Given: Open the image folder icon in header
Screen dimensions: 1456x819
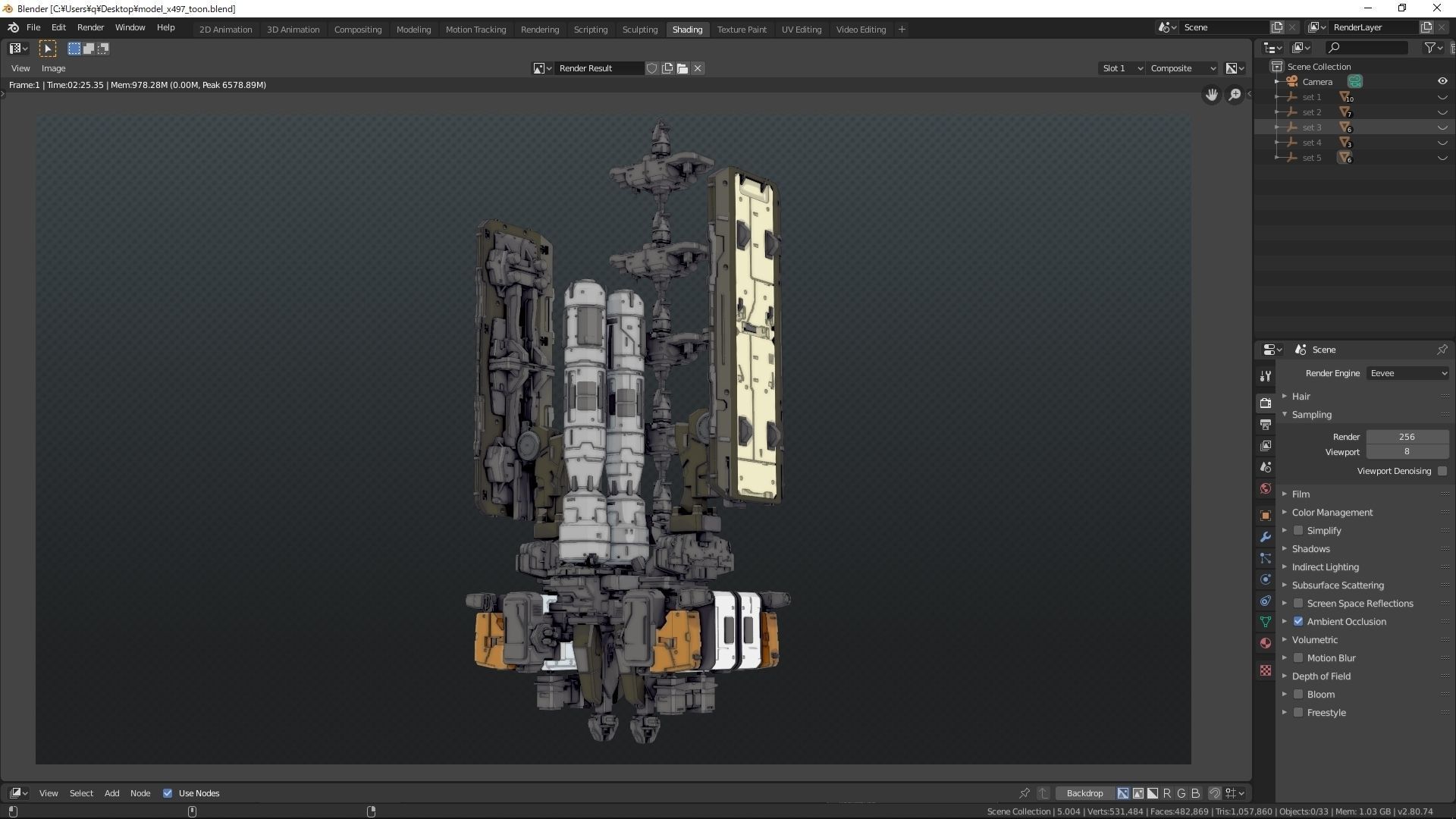Looking at the screenshot, I should pyautogui.click(x=682, y=68).
